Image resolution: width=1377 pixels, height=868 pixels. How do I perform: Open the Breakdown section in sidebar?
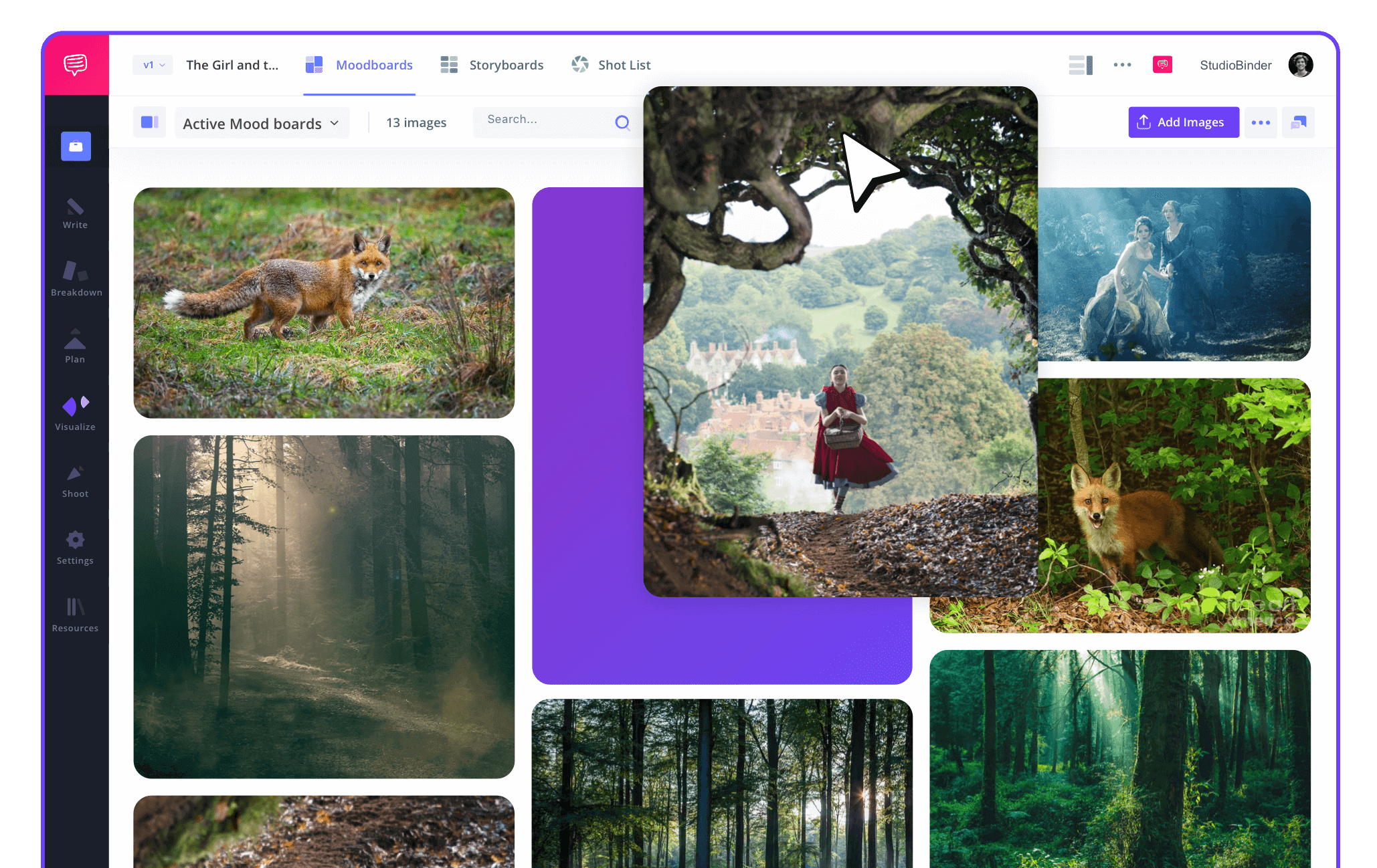click(76, 279)
